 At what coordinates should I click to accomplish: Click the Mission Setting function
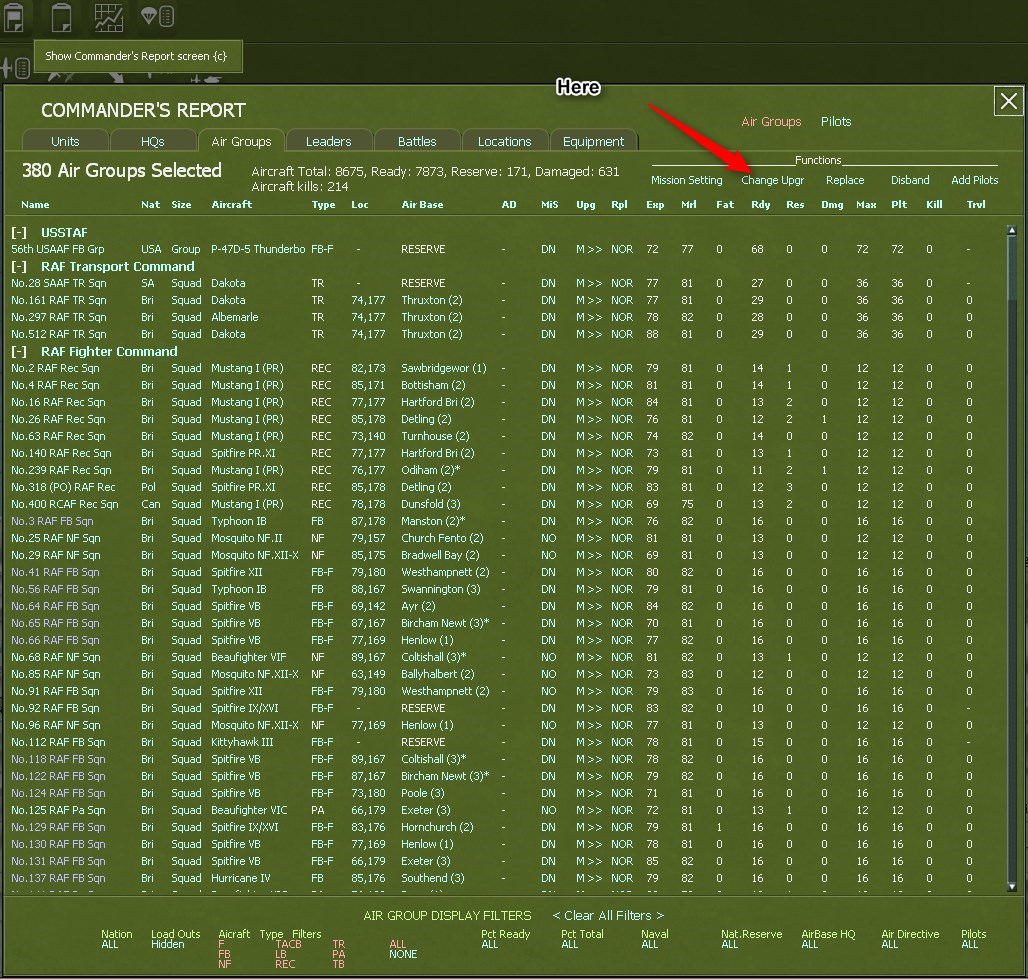[686, 180]
